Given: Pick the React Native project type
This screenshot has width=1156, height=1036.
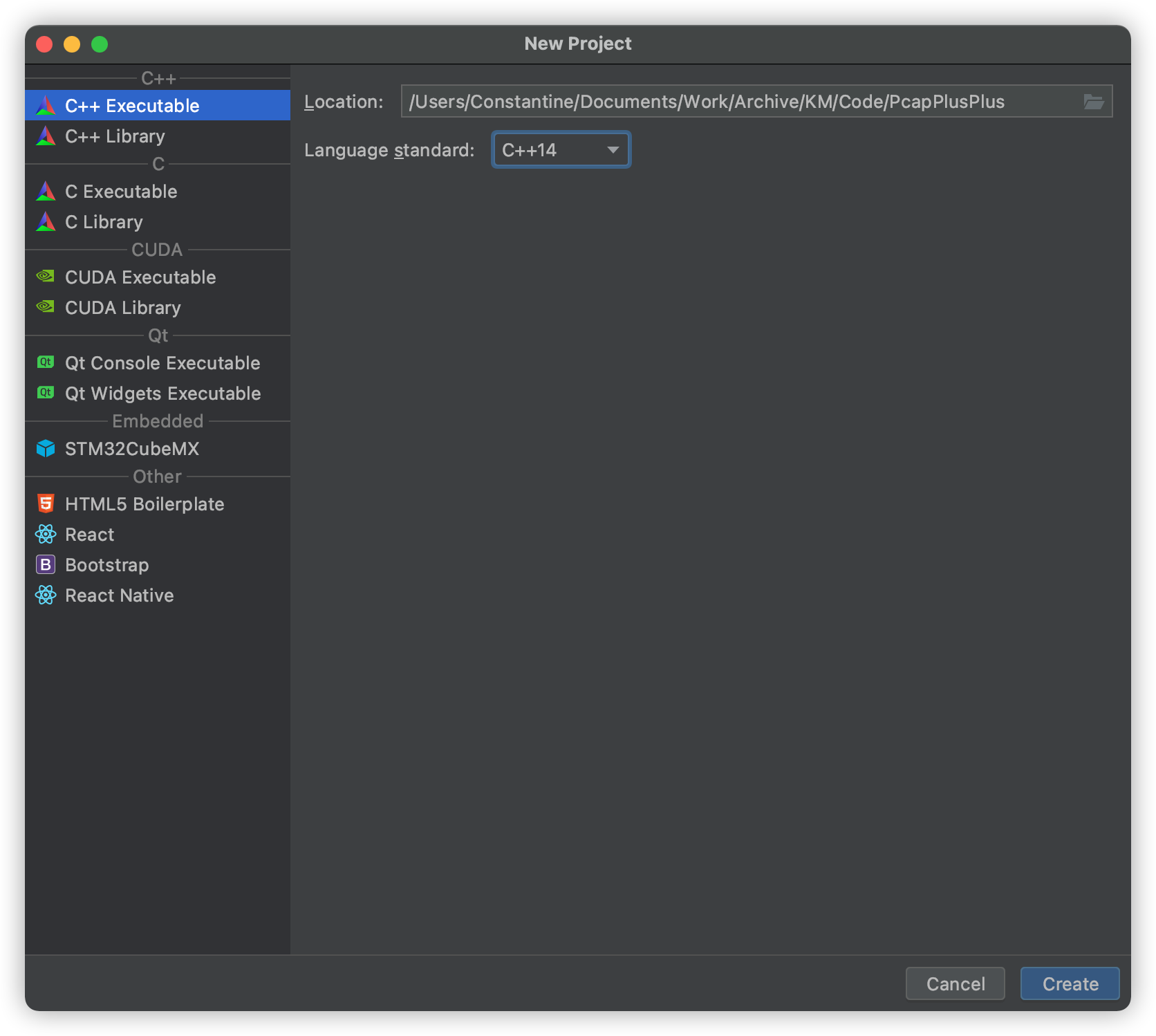Looking at the screenshot, I should (x=158, y=595).
